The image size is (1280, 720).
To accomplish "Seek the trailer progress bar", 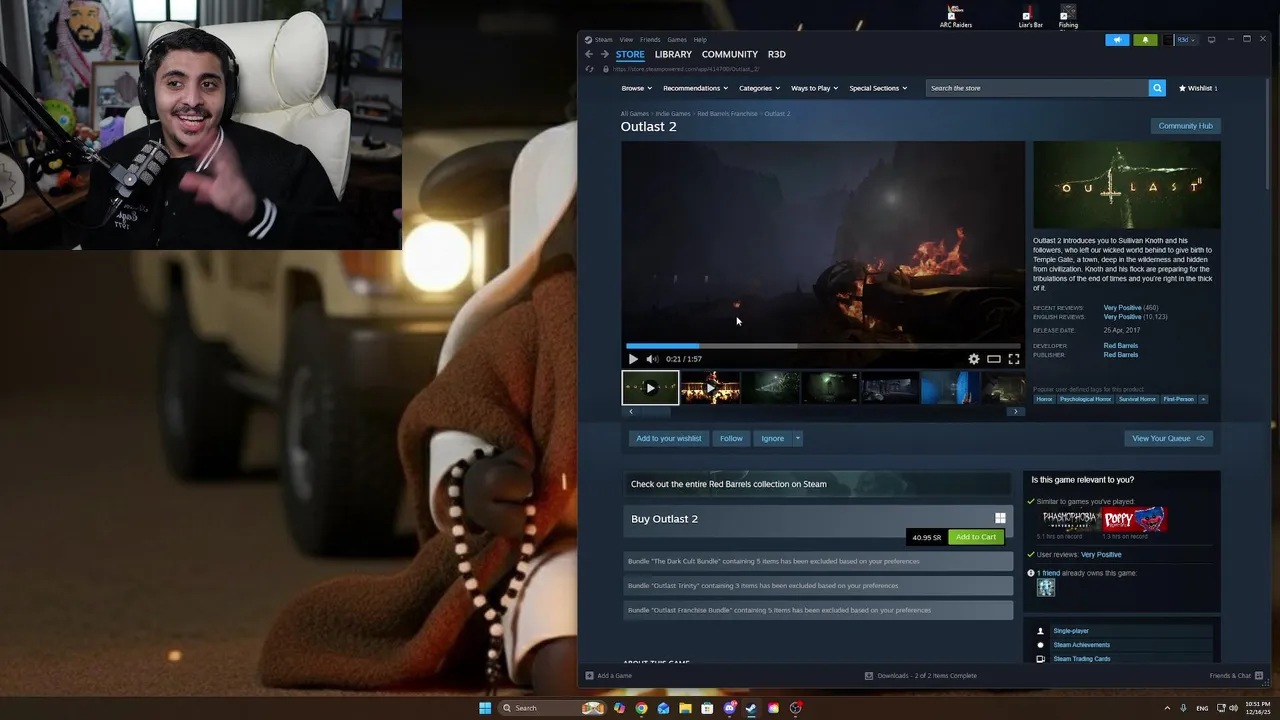I will click(823, 346).
